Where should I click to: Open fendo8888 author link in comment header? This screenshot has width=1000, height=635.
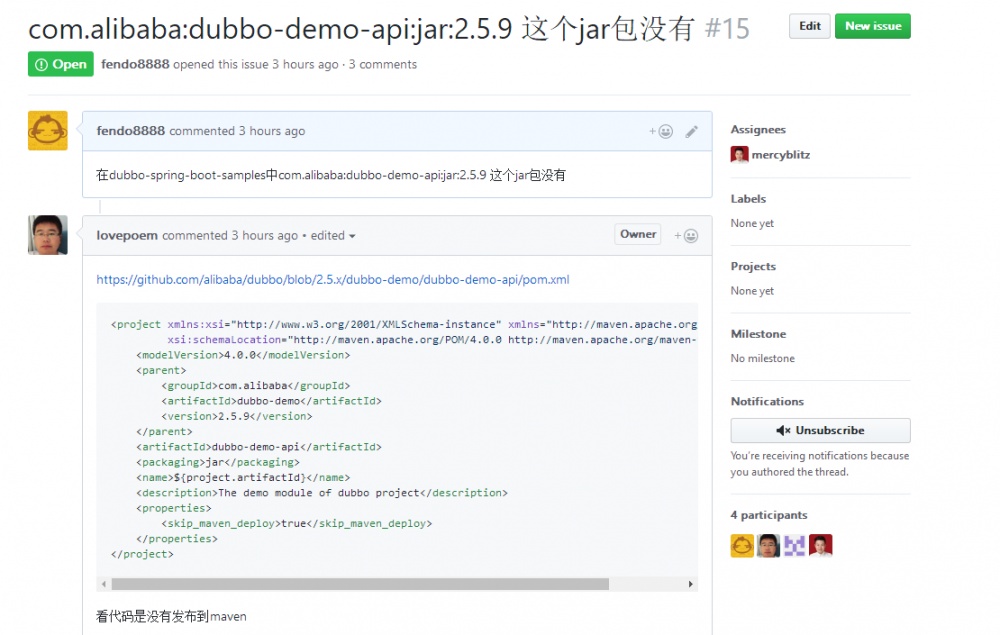click(x=131, y=131)
